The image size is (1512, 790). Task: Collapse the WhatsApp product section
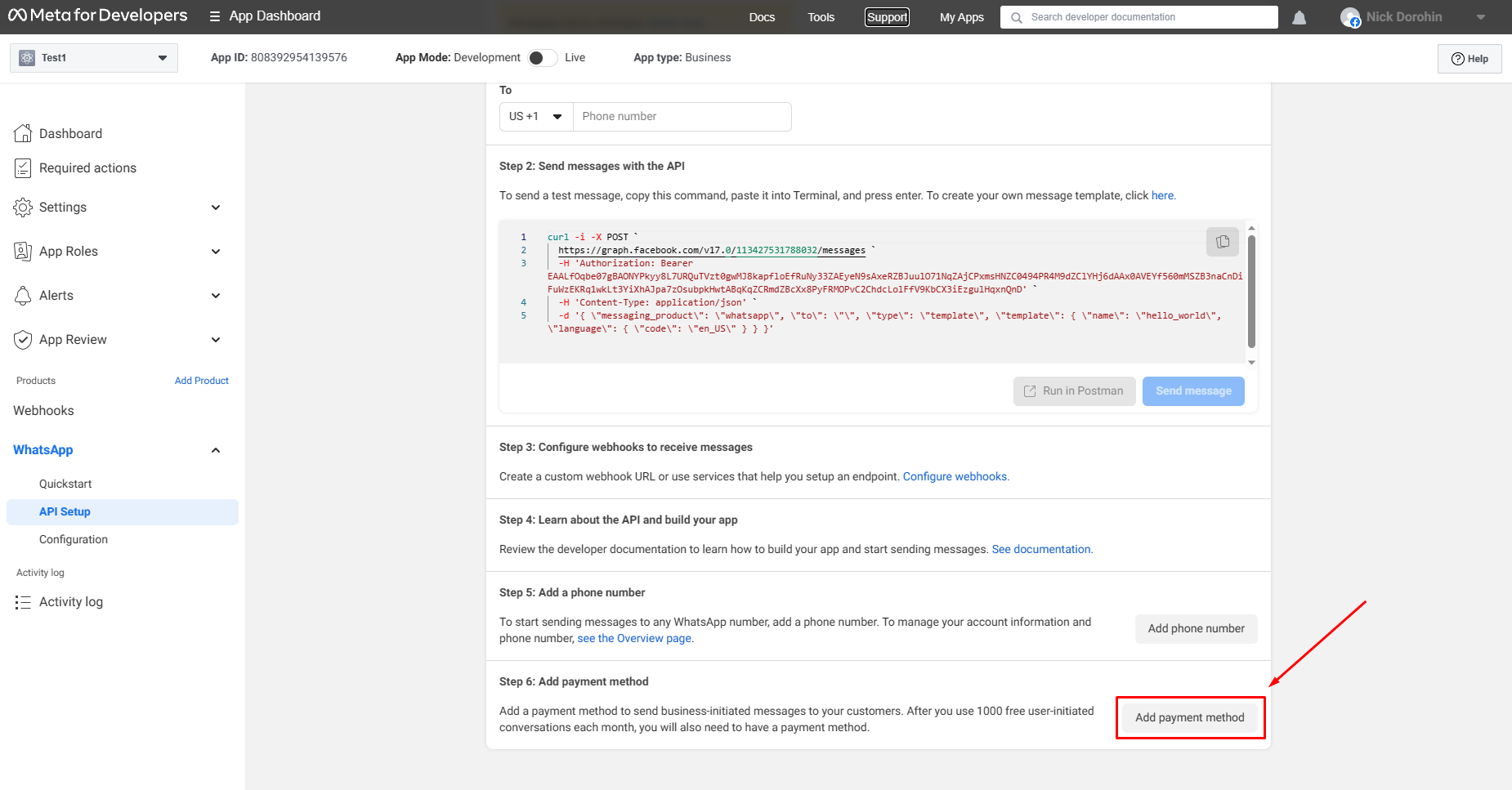coord(216,450)
